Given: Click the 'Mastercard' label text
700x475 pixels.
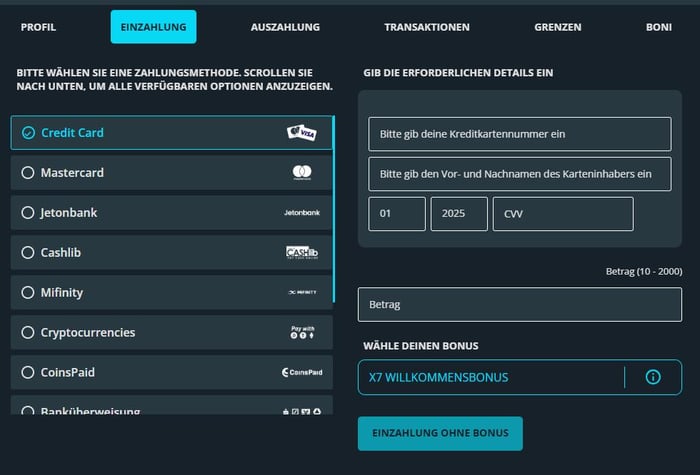Looking at the screenshot, I should (72, 173).
